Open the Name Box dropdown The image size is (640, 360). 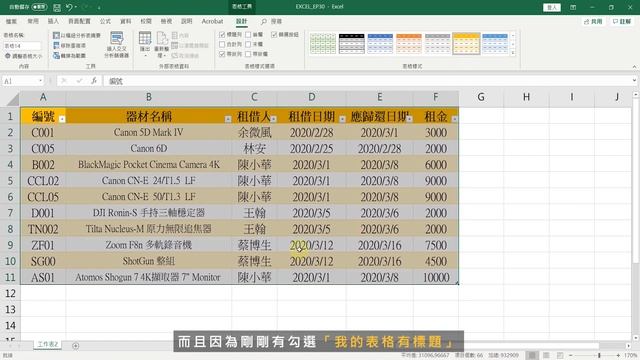click(x=40, y=81)
